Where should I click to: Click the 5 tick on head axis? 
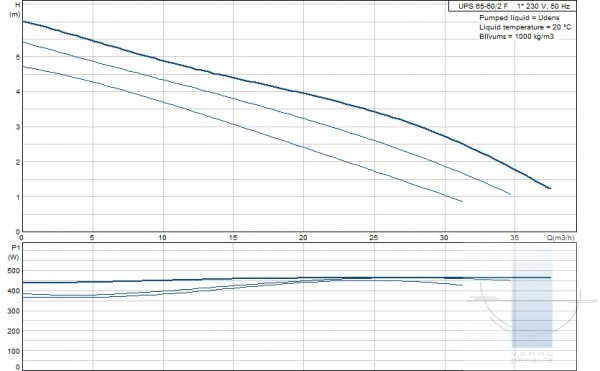point(18,57)
